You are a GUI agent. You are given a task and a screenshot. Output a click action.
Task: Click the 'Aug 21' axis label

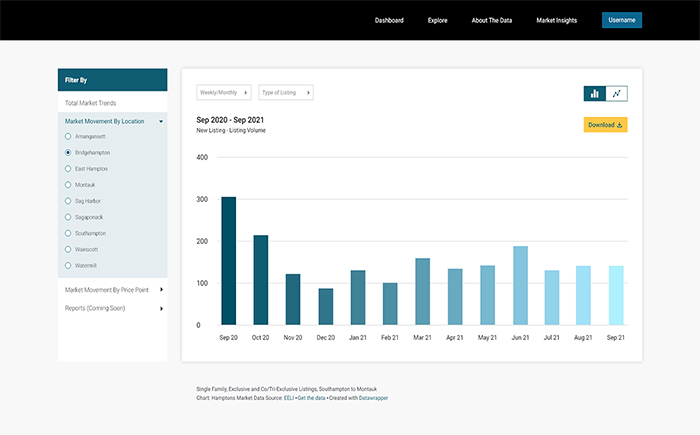tap(583, 338)
